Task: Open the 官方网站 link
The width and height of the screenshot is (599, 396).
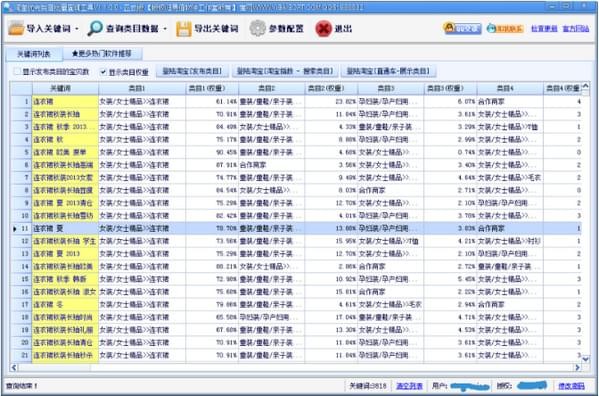Action: [576, 29]
